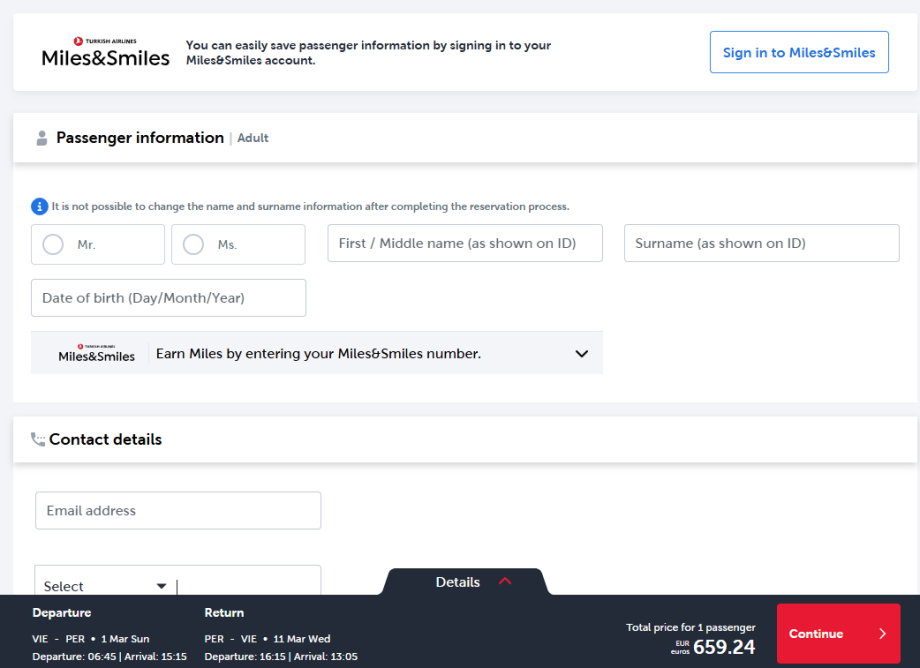This screenshot has width=920, height=668.
Task: Click the phone icon beside Contact details
Action: pos(38,439)
